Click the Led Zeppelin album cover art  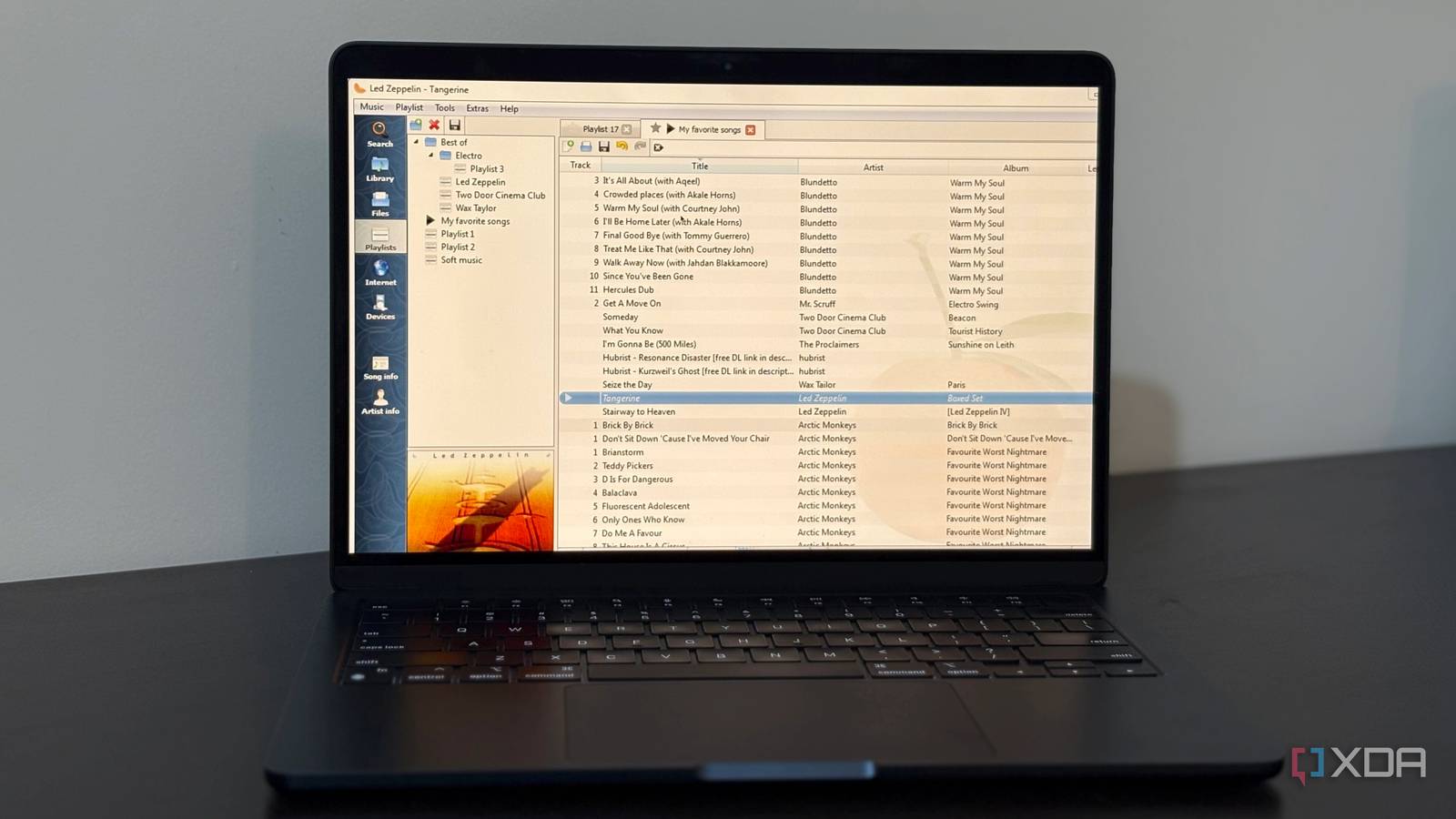[x=480, y=500]
